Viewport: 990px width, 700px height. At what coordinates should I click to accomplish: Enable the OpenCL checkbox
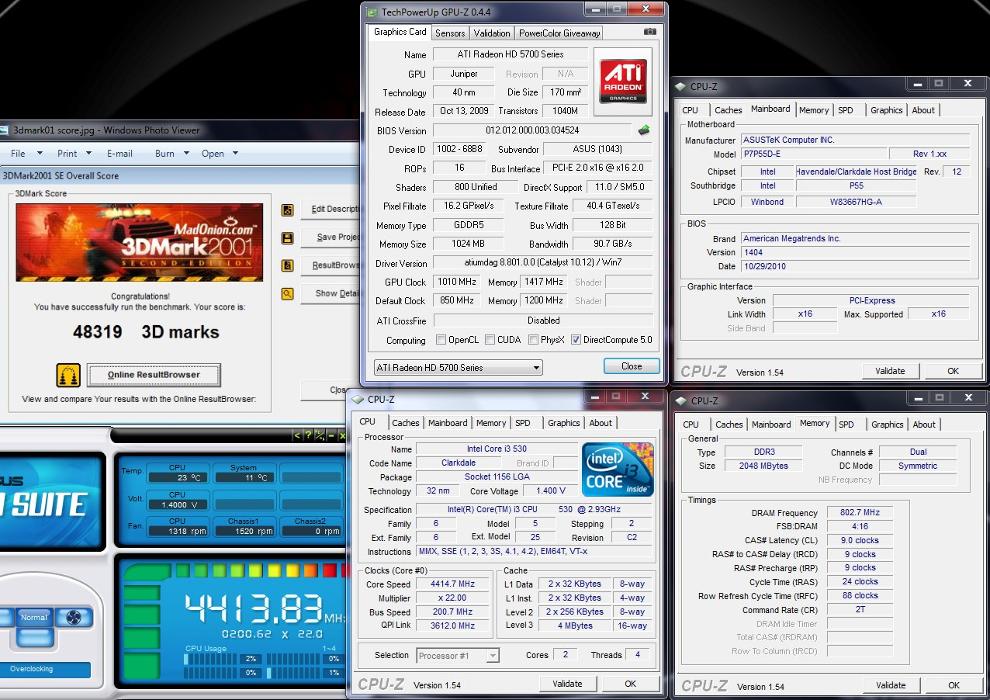pos(441,340)
